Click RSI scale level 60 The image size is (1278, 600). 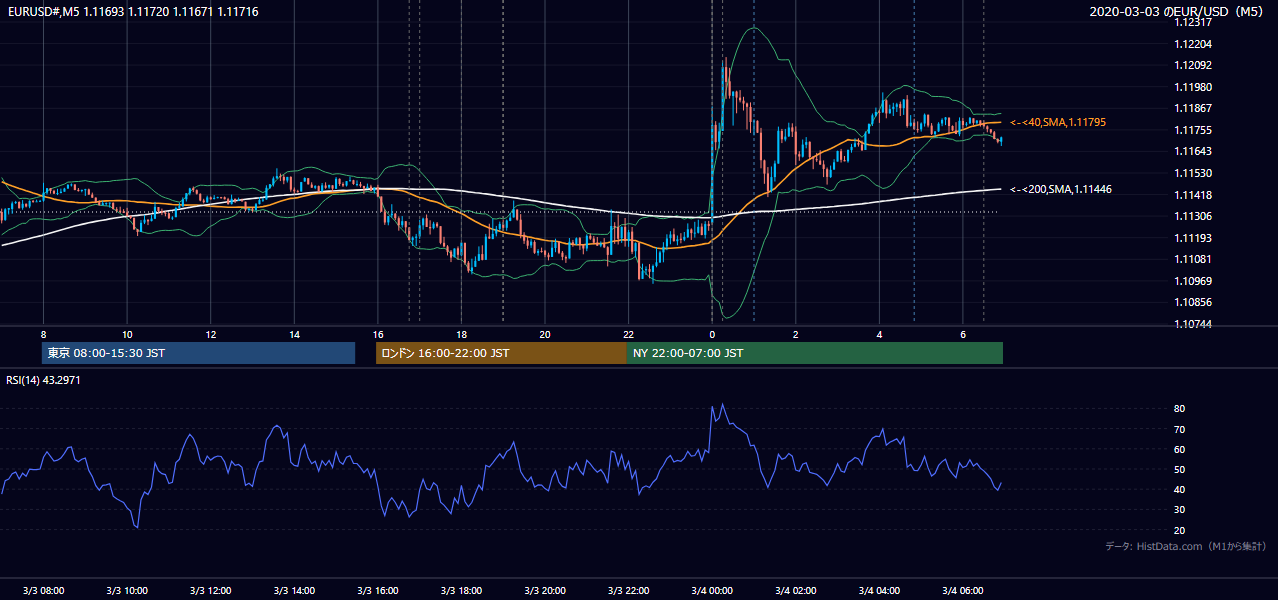tap(1180, 449)
